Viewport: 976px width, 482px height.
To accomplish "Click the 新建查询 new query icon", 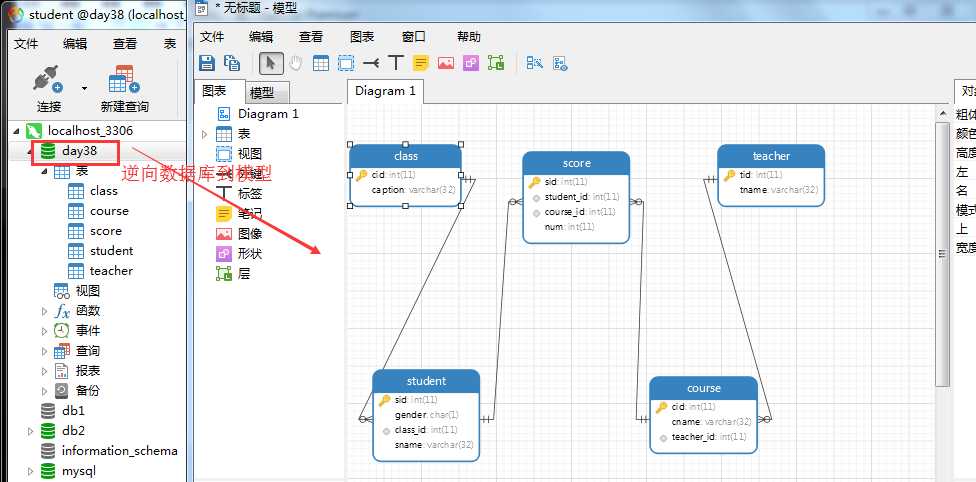I will tap(124, 81).
